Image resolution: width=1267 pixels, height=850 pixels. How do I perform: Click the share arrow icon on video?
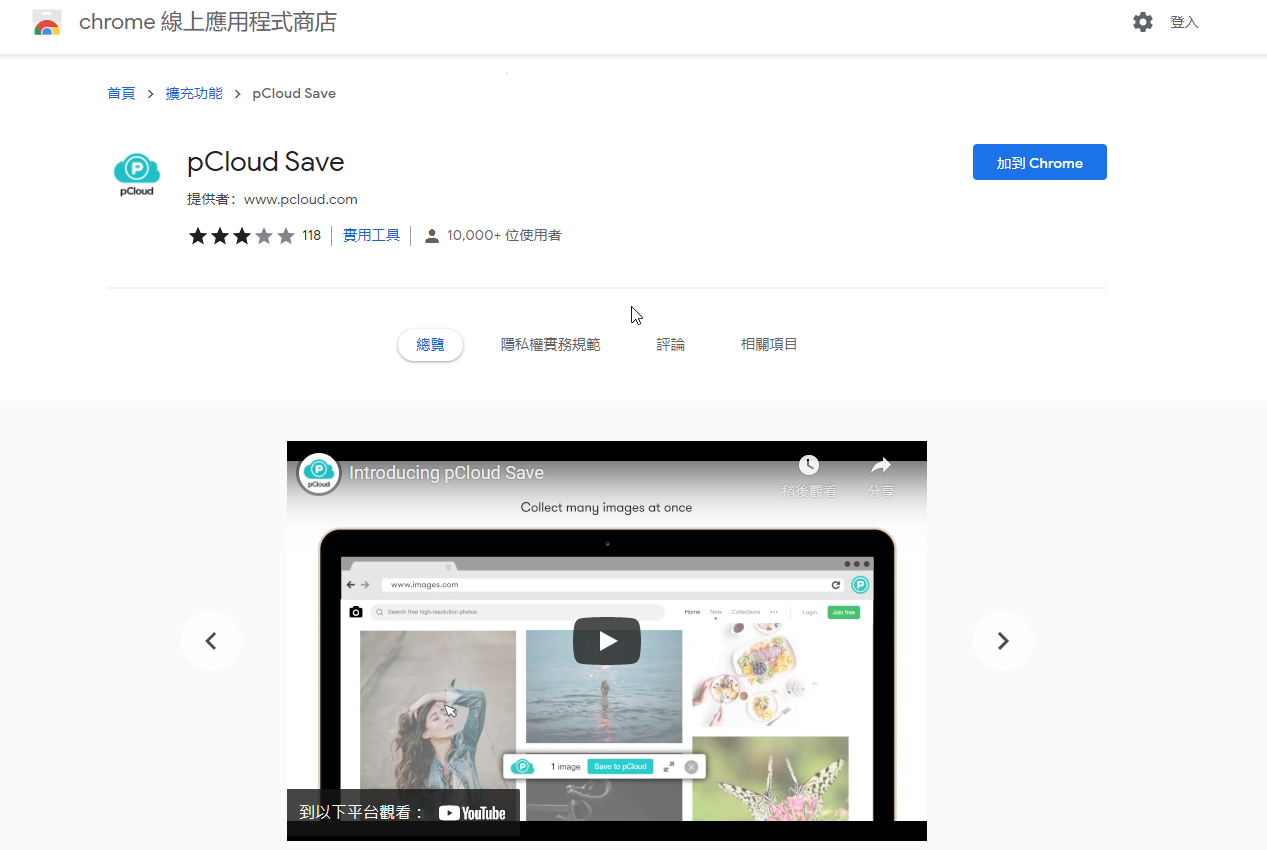pos(880,466)
